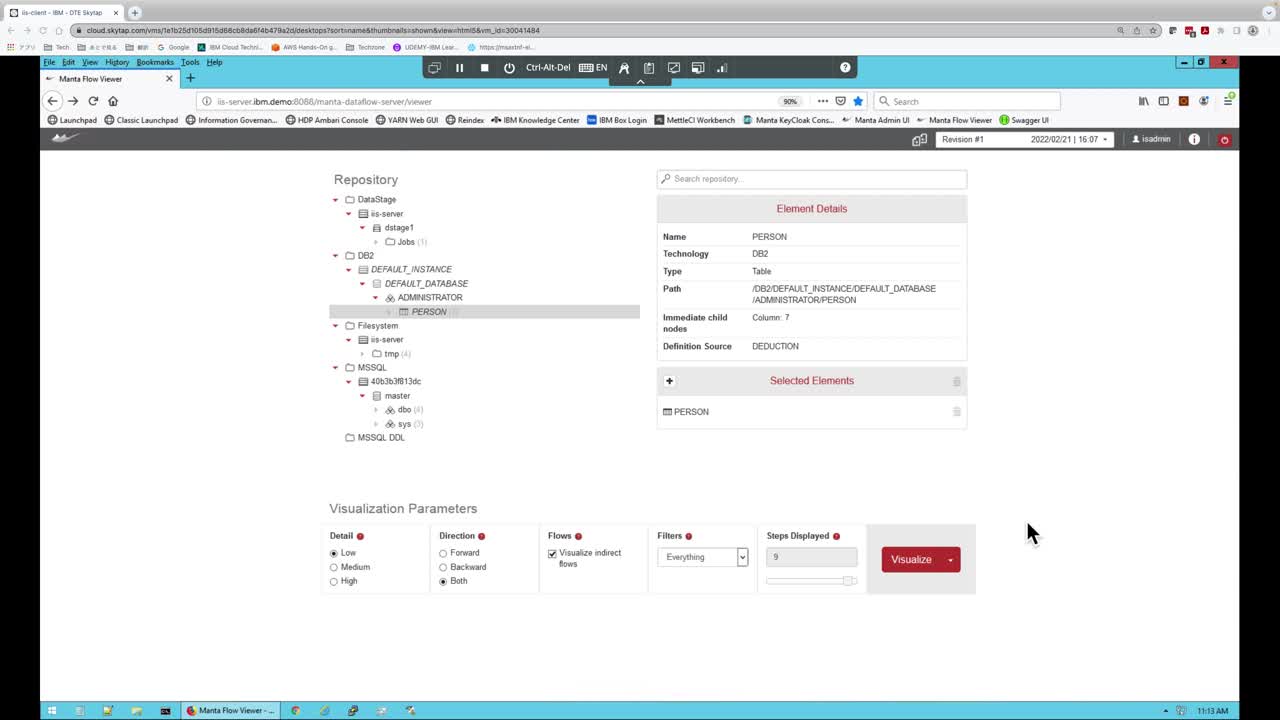This screenshot has height=720, width=1280.
Task: Click the red info dot beside Detail
Action: click(x=360, y=536)
